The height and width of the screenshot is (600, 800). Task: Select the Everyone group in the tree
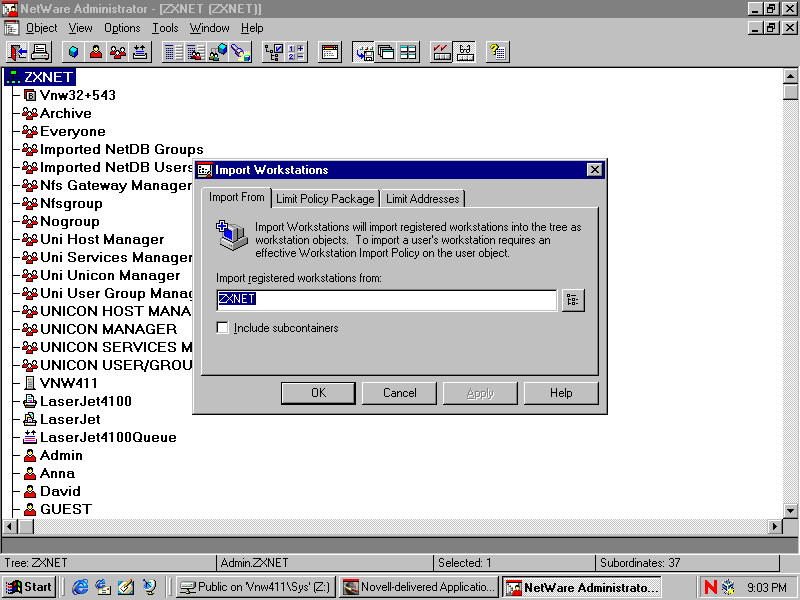point(64,132)
